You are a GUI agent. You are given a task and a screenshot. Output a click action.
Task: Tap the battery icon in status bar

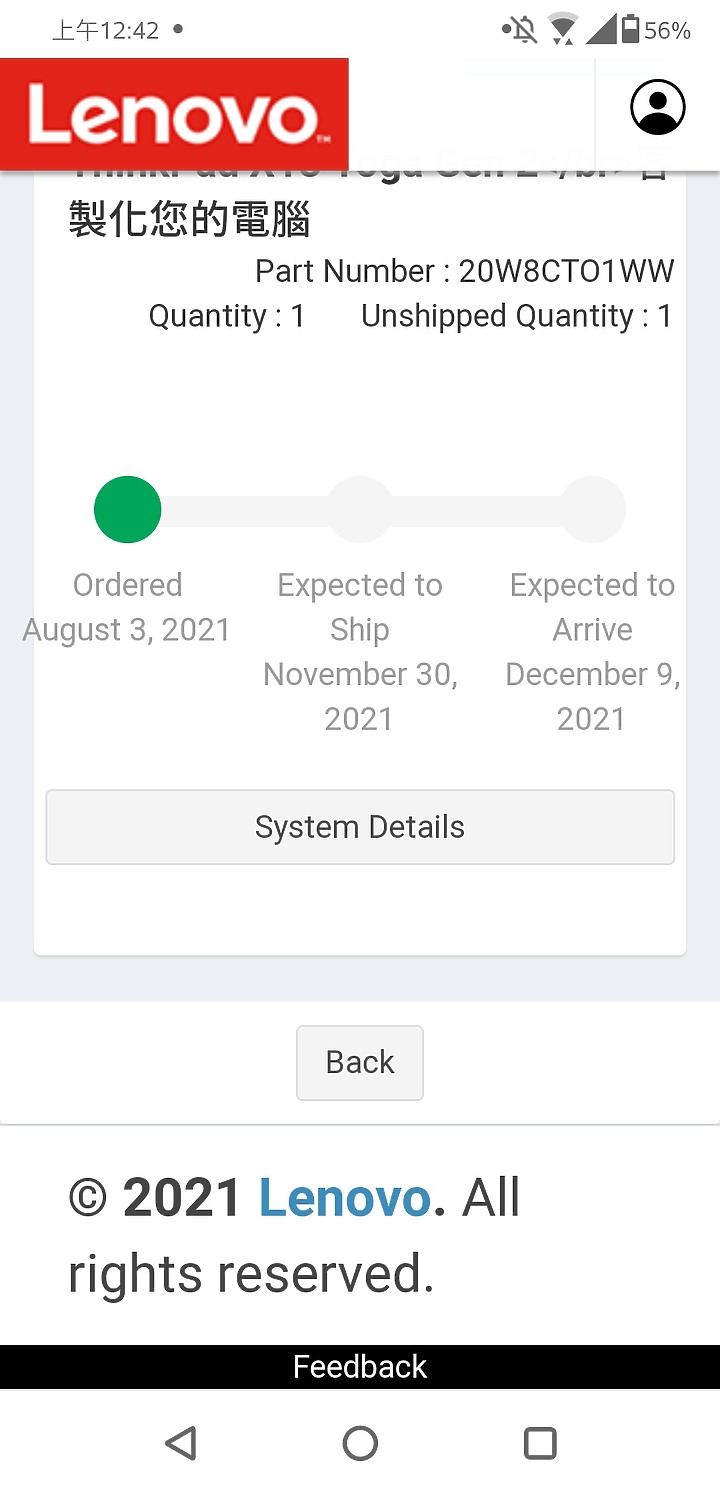click(x=630, y=30)
